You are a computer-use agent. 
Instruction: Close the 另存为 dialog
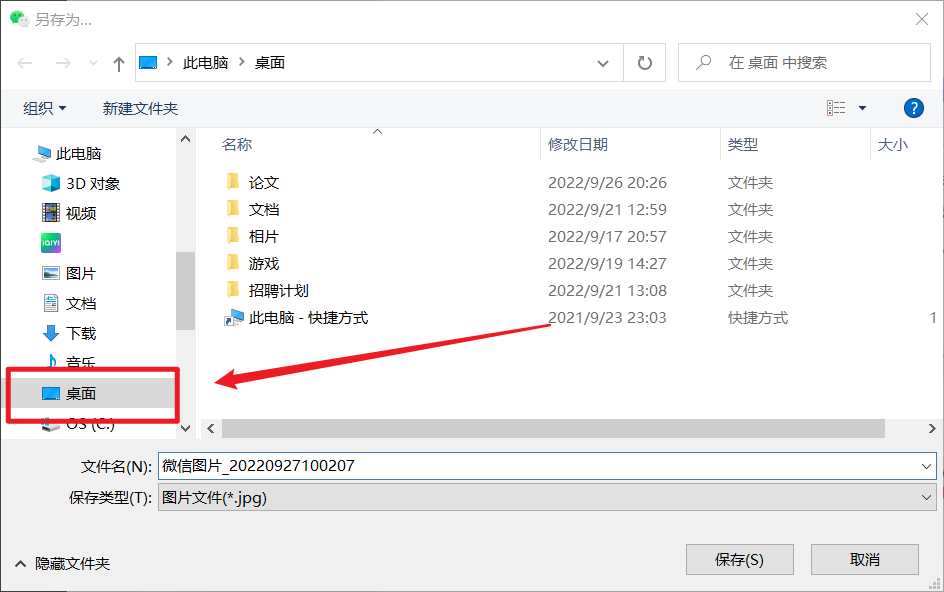click(x=921, y=19)
